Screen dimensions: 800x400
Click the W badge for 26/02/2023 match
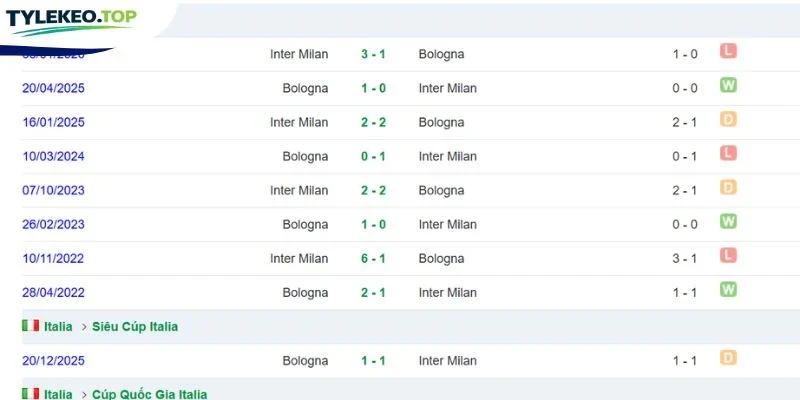(x=728, y=221)
